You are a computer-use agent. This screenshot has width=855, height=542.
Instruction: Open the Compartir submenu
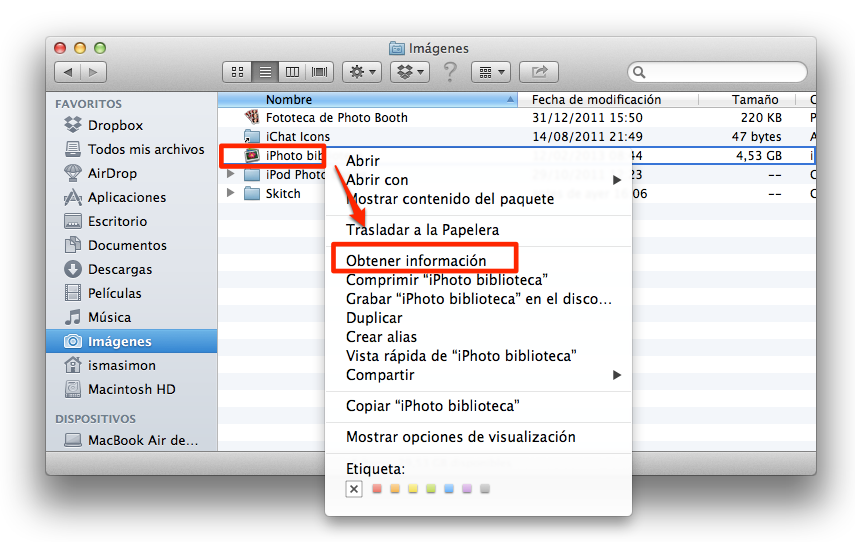[x=478, y=375]
